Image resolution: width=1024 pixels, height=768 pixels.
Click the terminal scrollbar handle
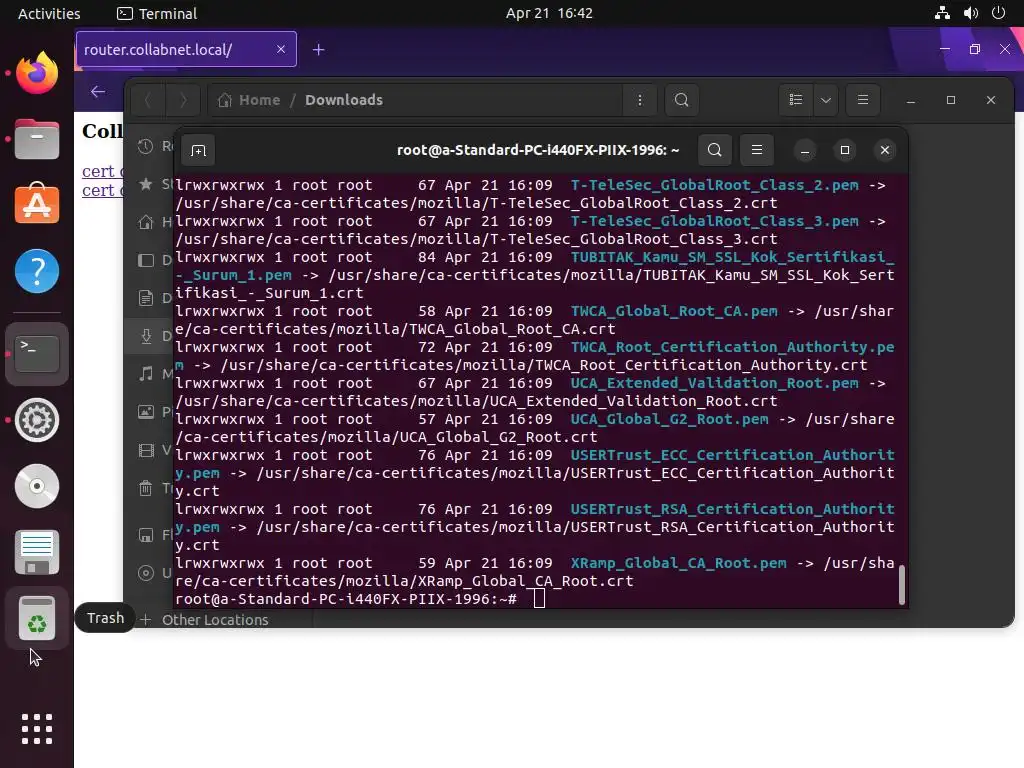coord(901,584)
